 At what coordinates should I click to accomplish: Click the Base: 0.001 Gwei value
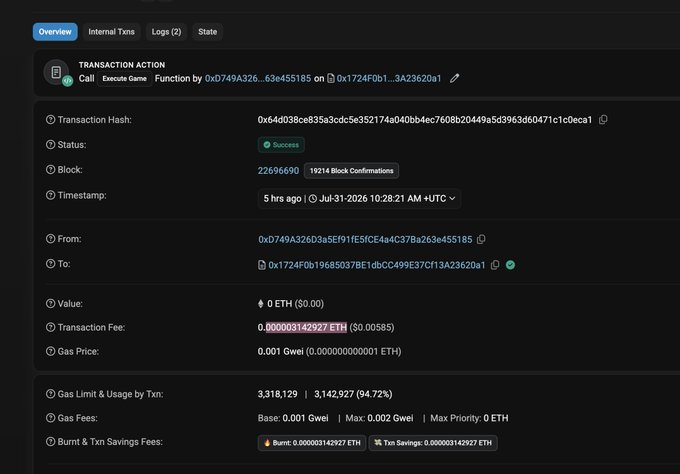coord(293,418)
